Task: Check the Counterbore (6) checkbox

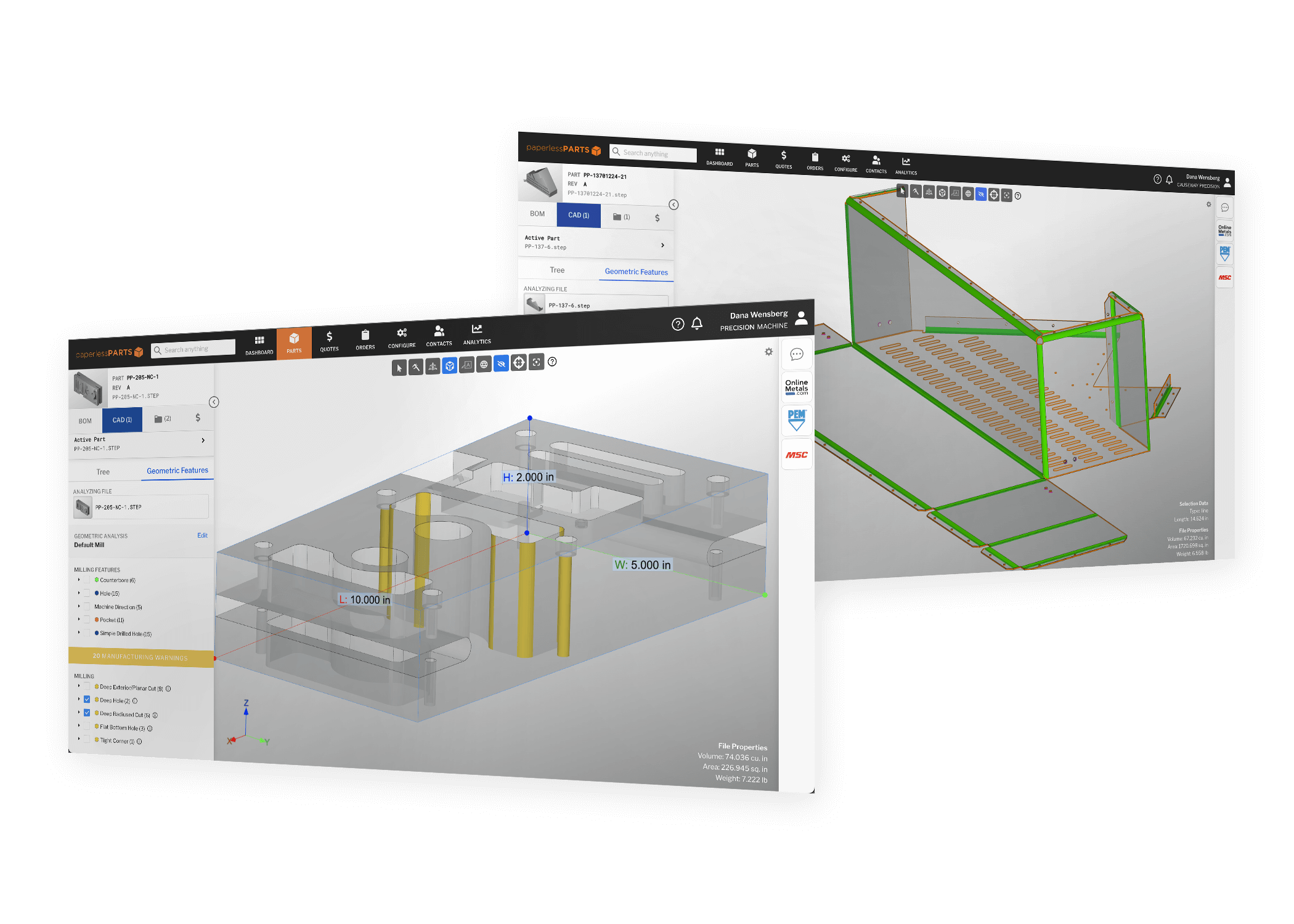Action: 87,580
